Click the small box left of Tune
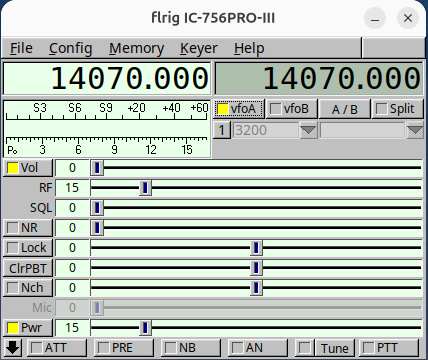Viewport: 428px width, 360px height. pyautogui.click(x=304, y=348)
